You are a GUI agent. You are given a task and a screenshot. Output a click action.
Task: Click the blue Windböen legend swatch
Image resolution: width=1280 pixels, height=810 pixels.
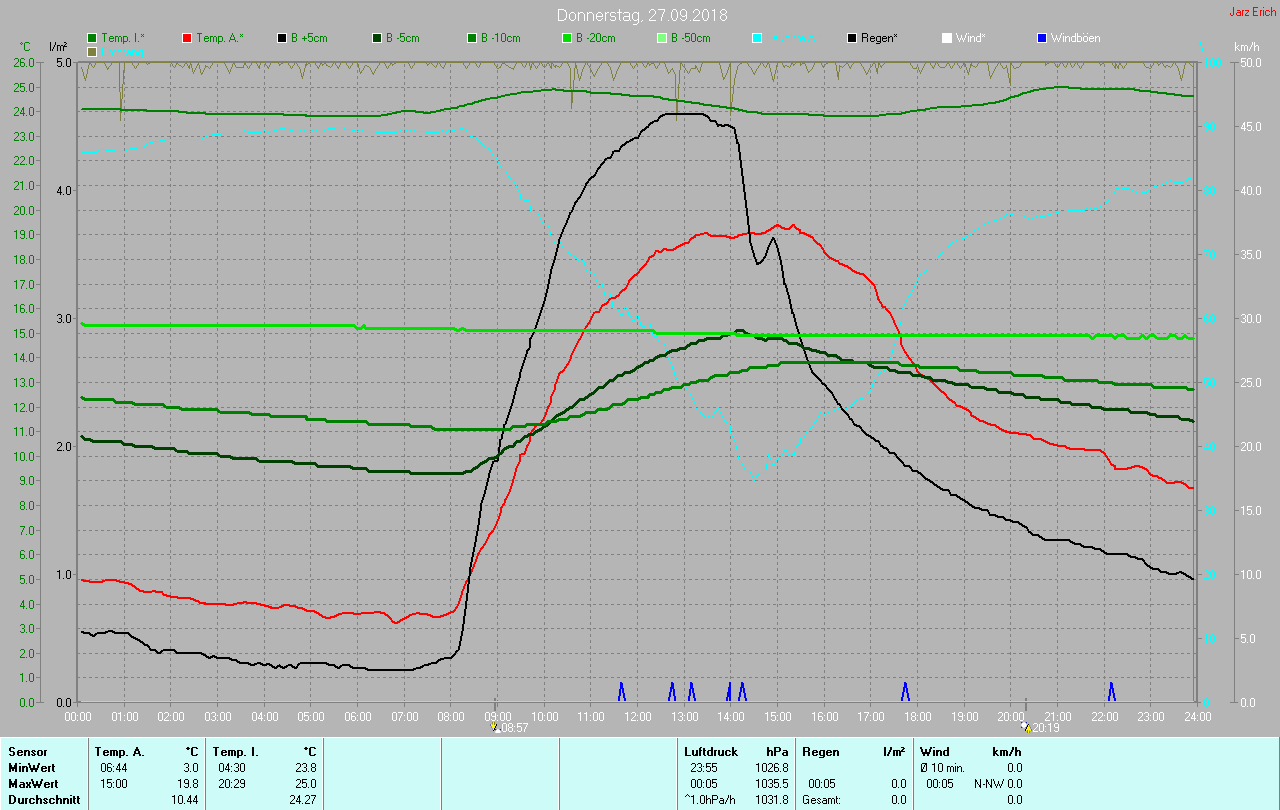coord(1042,38)
